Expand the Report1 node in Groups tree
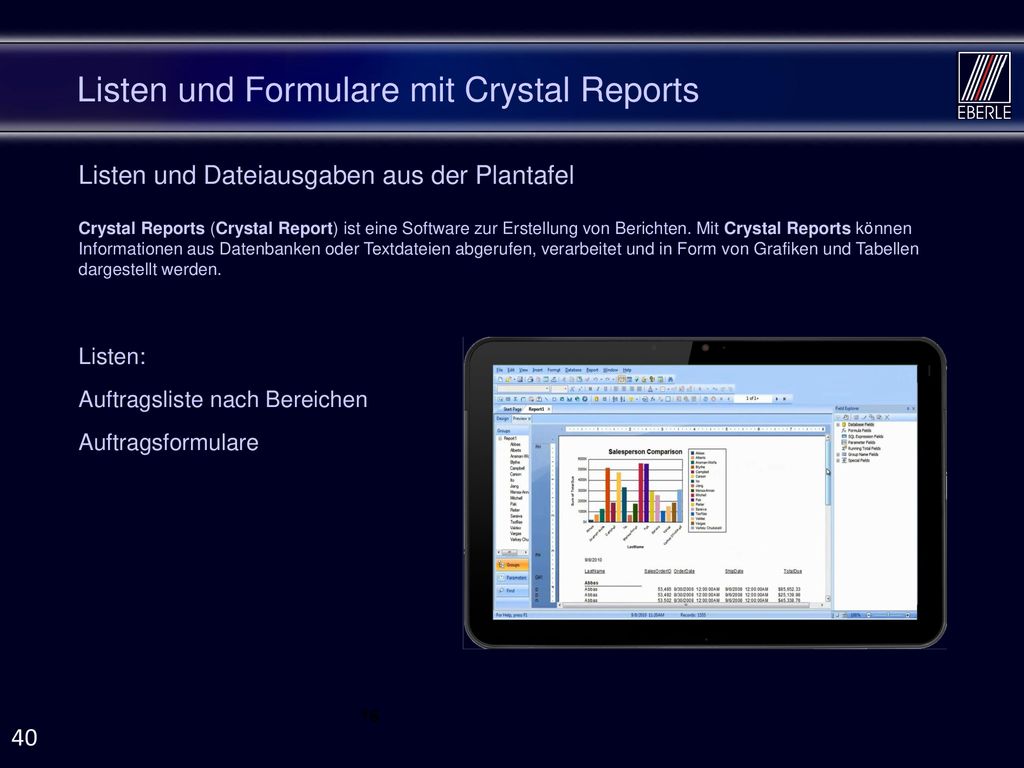The image size is (1024, 768). coord(500,438)
